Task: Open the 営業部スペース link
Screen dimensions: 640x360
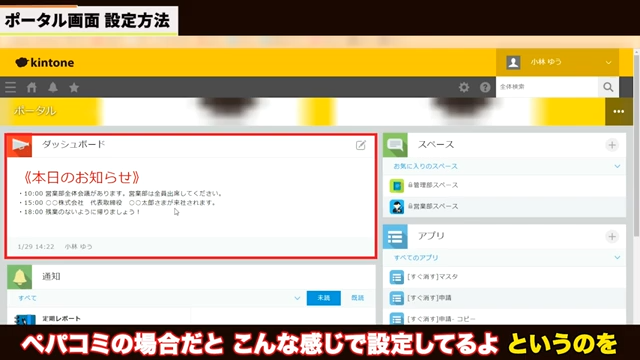Action: point(436,207)
